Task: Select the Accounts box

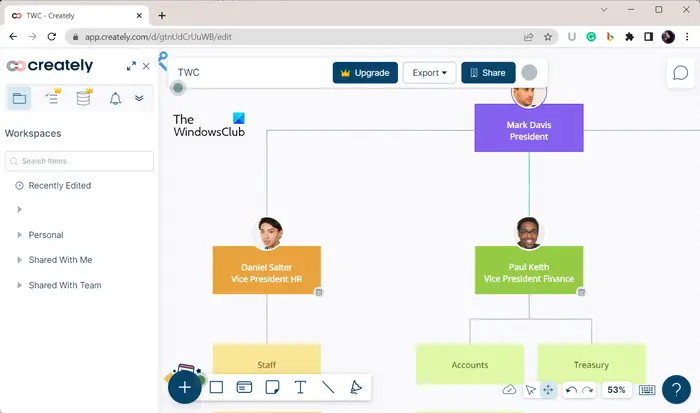Action: click(x=470, y=364)
